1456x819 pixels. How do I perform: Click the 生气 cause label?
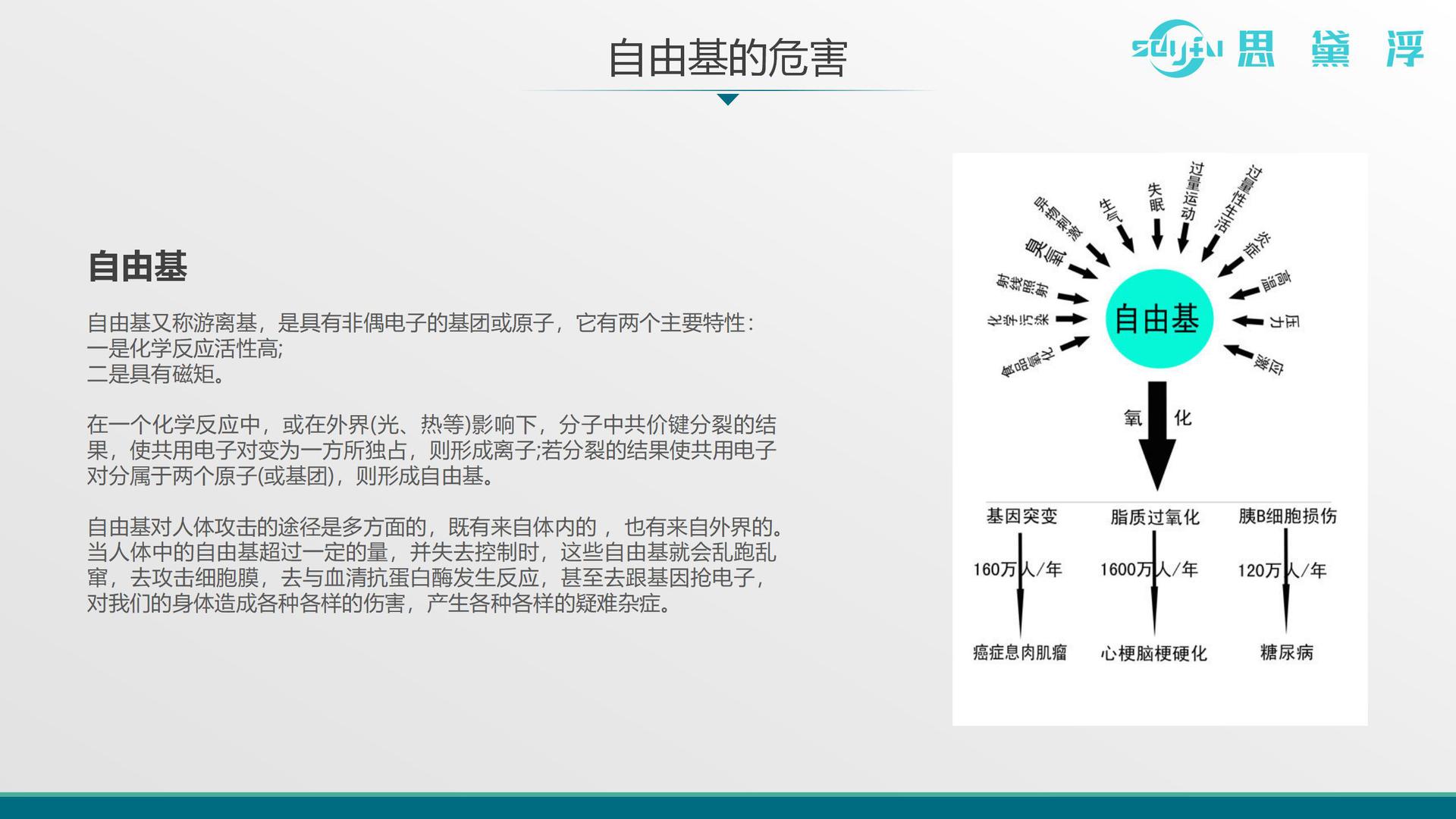pos(1110,210)
